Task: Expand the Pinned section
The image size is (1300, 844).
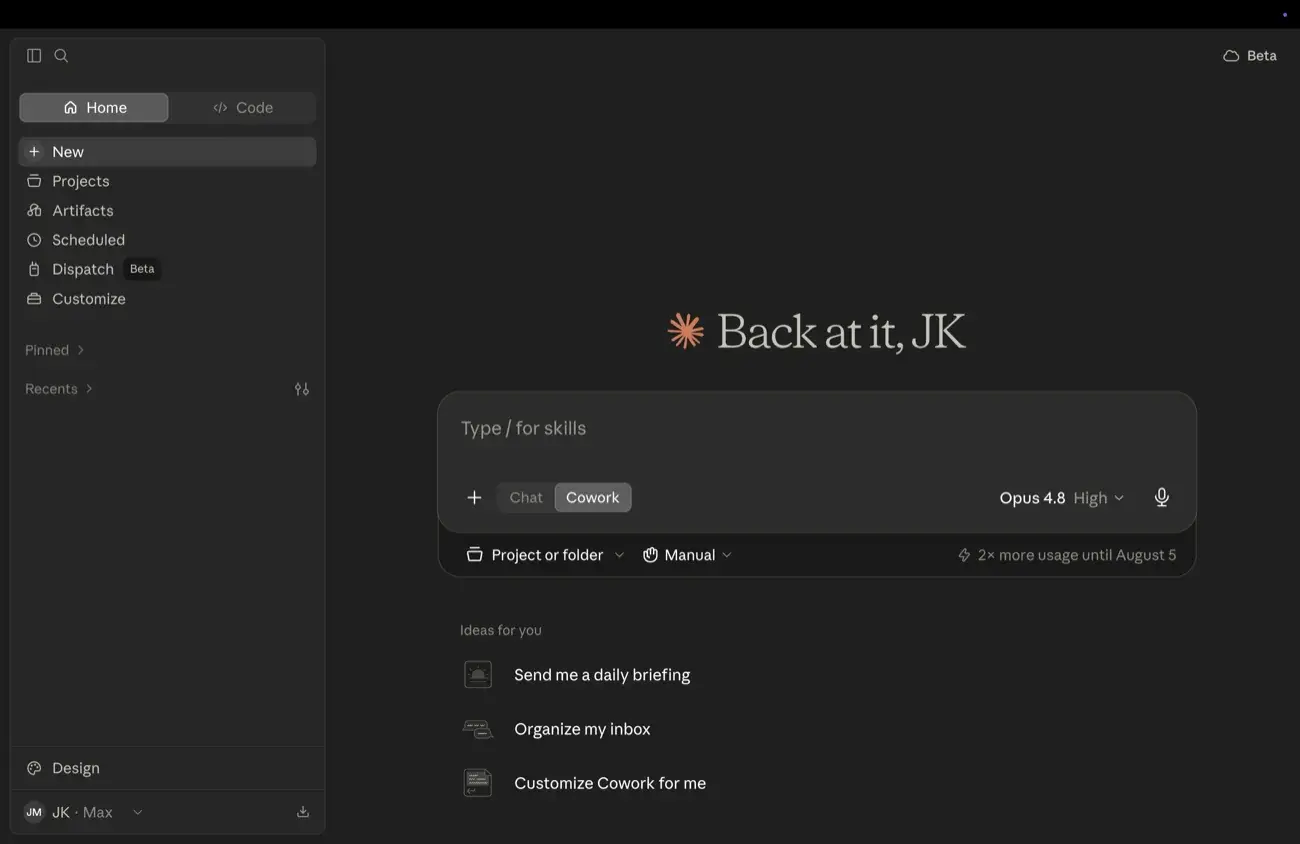Action: [x=55, y=350]
